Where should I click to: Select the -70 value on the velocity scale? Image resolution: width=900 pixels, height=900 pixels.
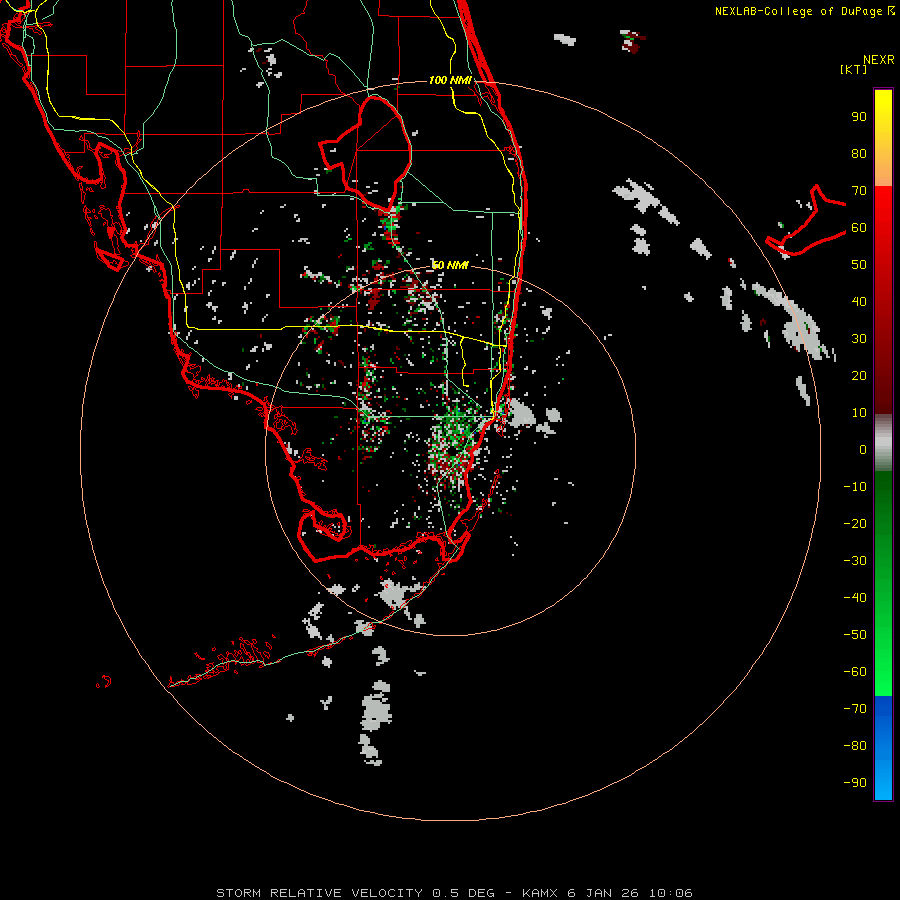coord(855,709)
